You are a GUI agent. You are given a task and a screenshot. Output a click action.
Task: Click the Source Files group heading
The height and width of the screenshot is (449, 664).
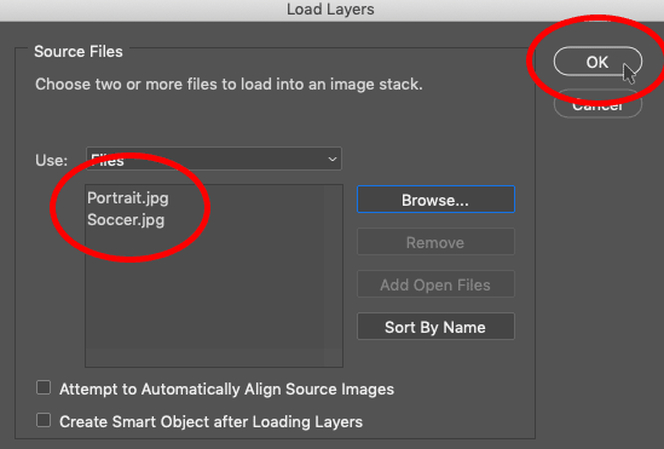click(78, 51)
